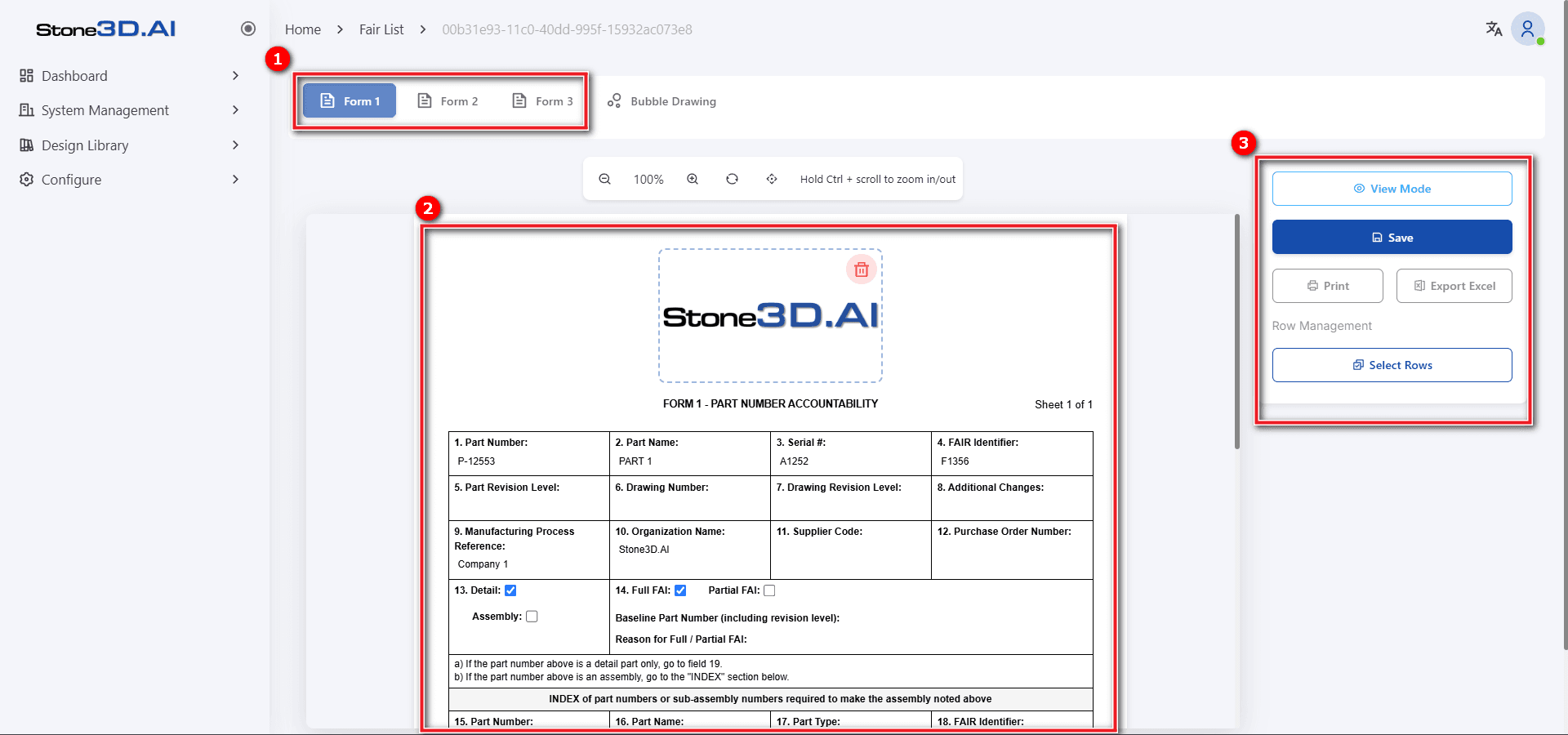Click the 'FORM 1 - PART NUMBER ACCOUNTABILITY' title

[x=770, y=403]
